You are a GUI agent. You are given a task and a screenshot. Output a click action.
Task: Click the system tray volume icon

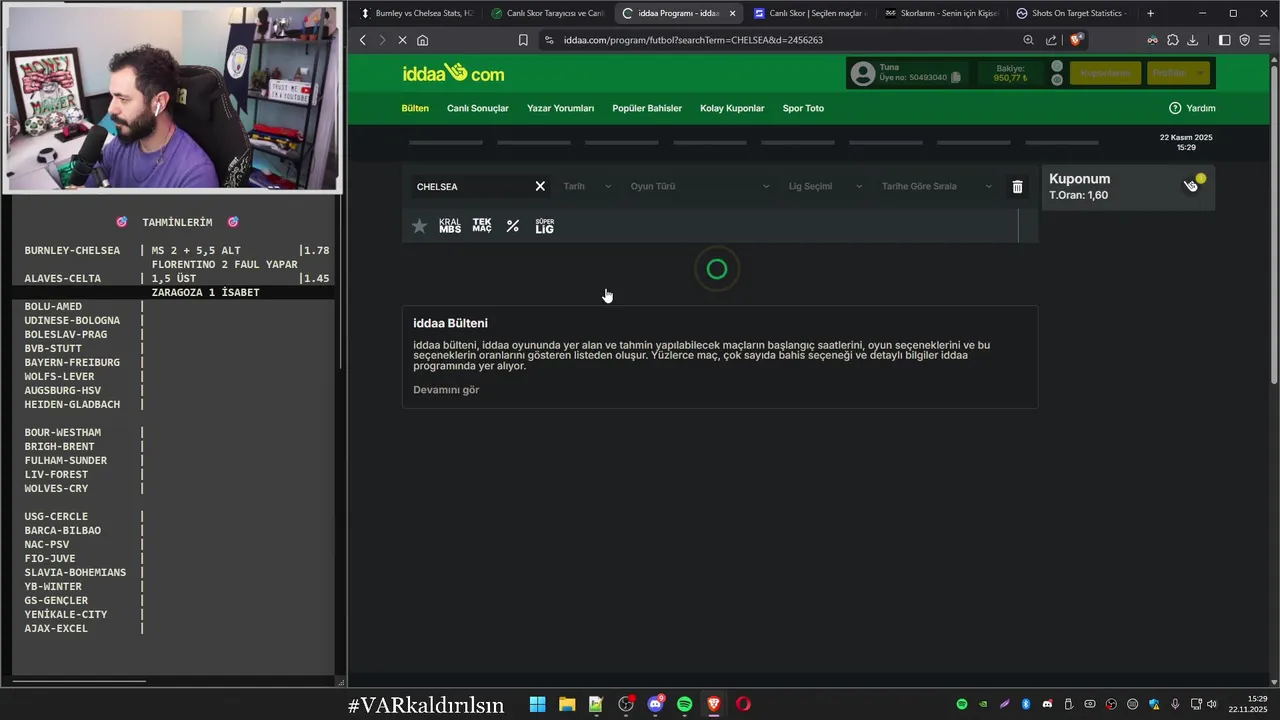pyautogui.click(x=1214, y=704)
